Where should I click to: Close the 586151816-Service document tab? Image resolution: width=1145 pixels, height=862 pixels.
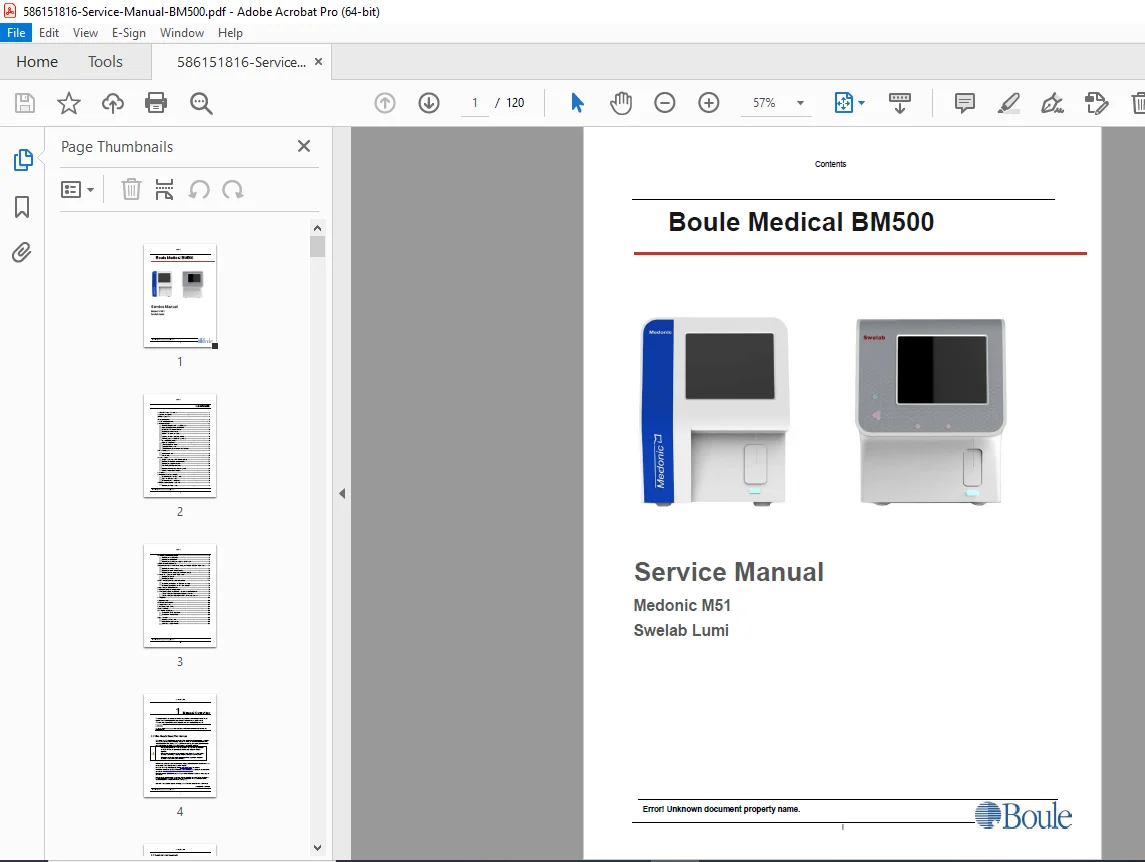pos(318,62)
